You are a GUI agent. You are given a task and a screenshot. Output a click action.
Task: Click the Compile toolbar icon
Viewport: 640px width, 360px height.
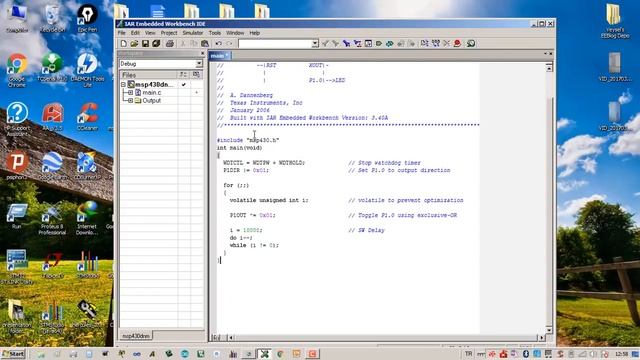click(x=424, y=43)
